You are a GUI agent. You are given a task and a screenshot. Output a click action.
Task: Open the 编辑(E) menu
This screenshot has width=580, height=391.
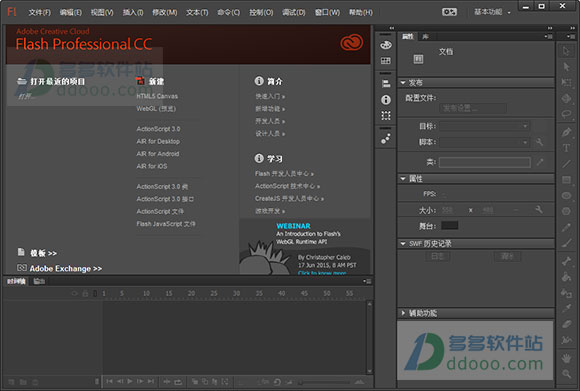71,12
